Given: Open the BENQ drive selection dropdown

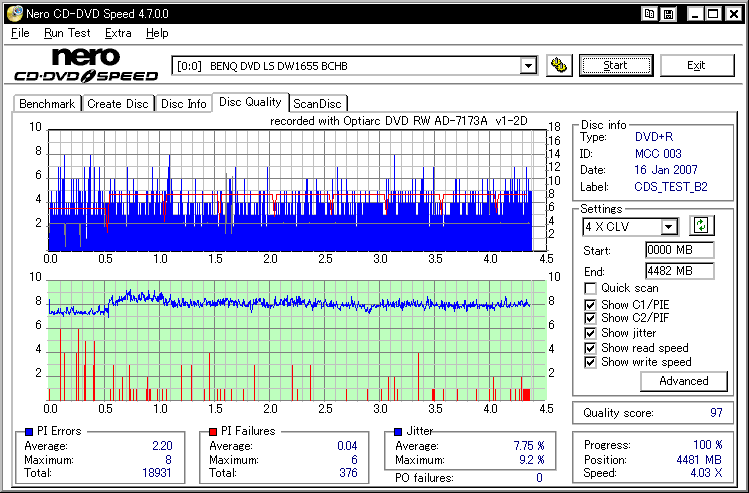Looking at the screenshot, I should tap(528, 66).
